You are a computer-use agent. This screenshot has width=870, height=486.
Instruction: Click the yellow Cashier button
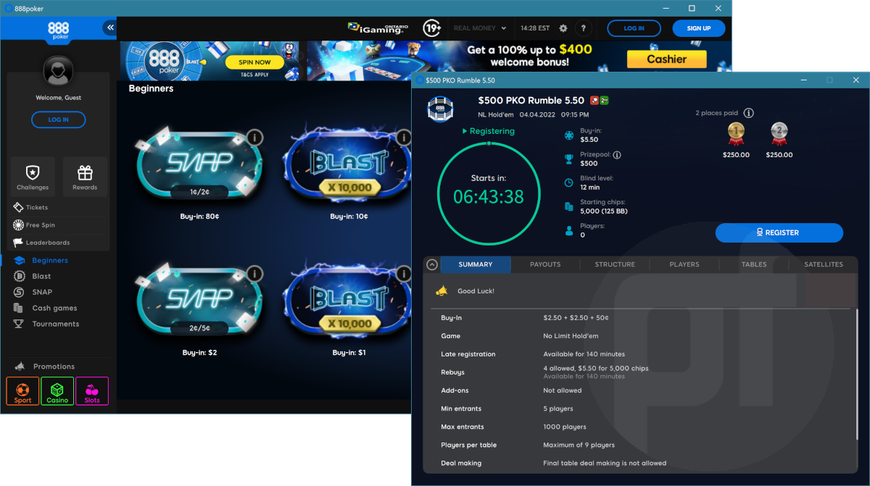[x=666, y=59]
